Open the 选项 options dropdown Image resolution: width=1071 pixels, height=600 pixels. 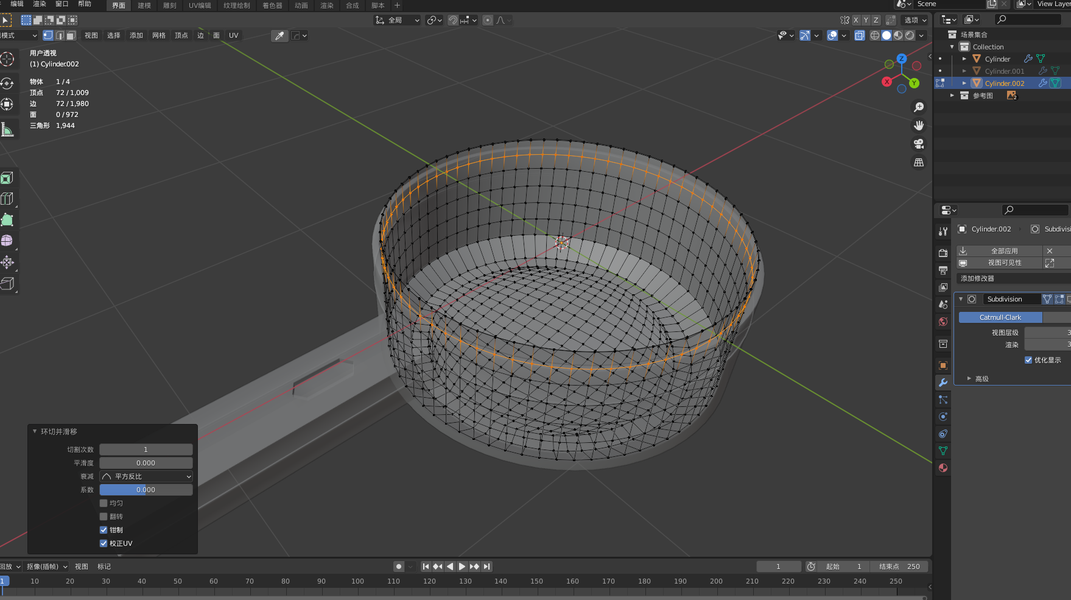point(915,20)
